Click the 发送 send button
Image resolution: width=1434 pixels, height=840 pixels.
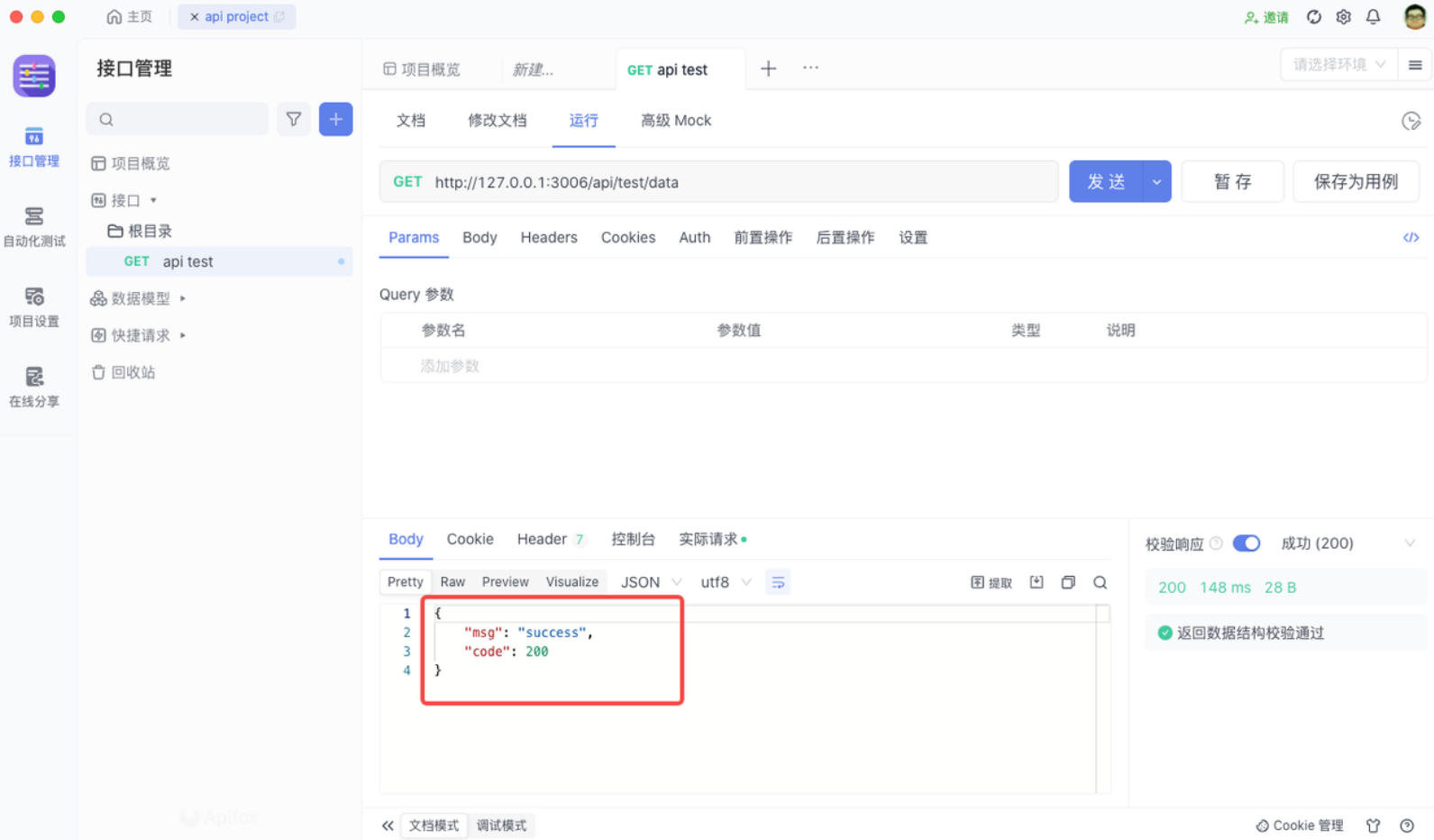click(x=1106, y=182)
